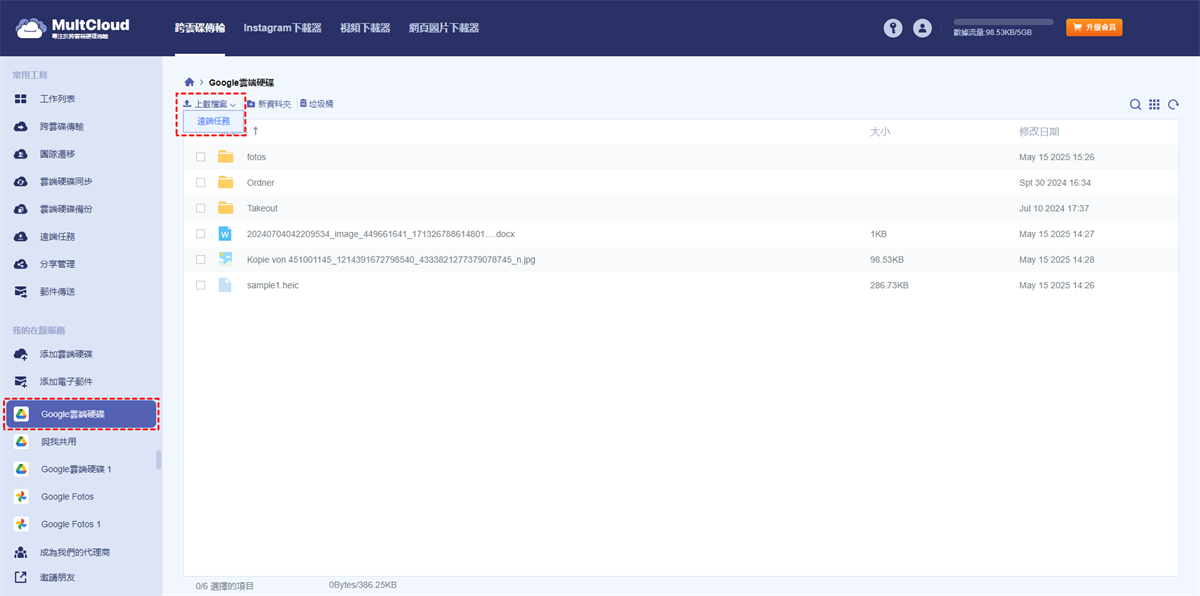This screenshot has height=596, width=1200.
Task: Click the home breadcrumb icon
Action: coord(189,82)
